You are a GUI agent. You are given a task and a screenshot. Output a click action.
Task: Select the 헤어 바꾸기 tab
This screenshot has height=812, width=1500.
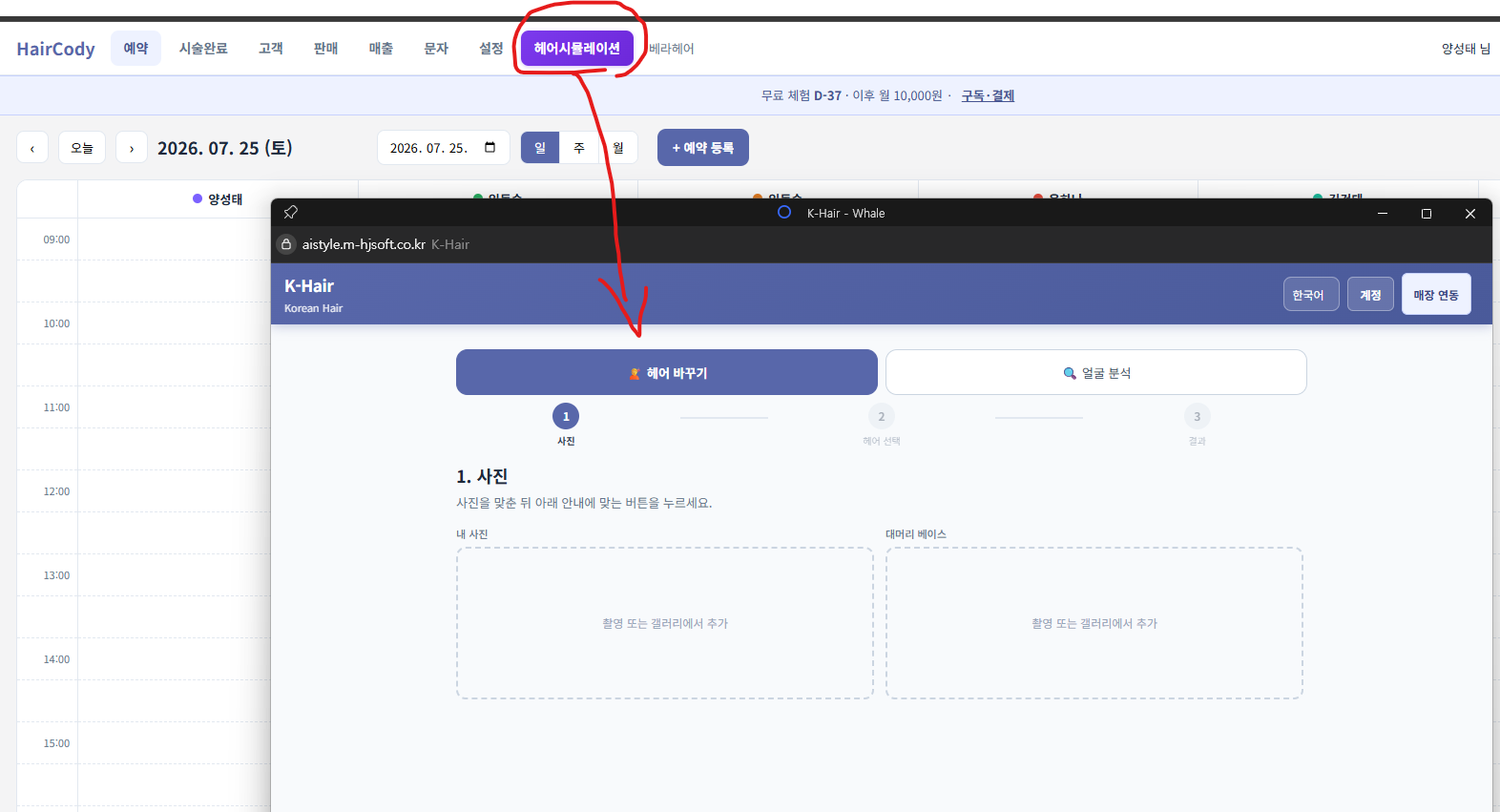click(x=667, y=372)
